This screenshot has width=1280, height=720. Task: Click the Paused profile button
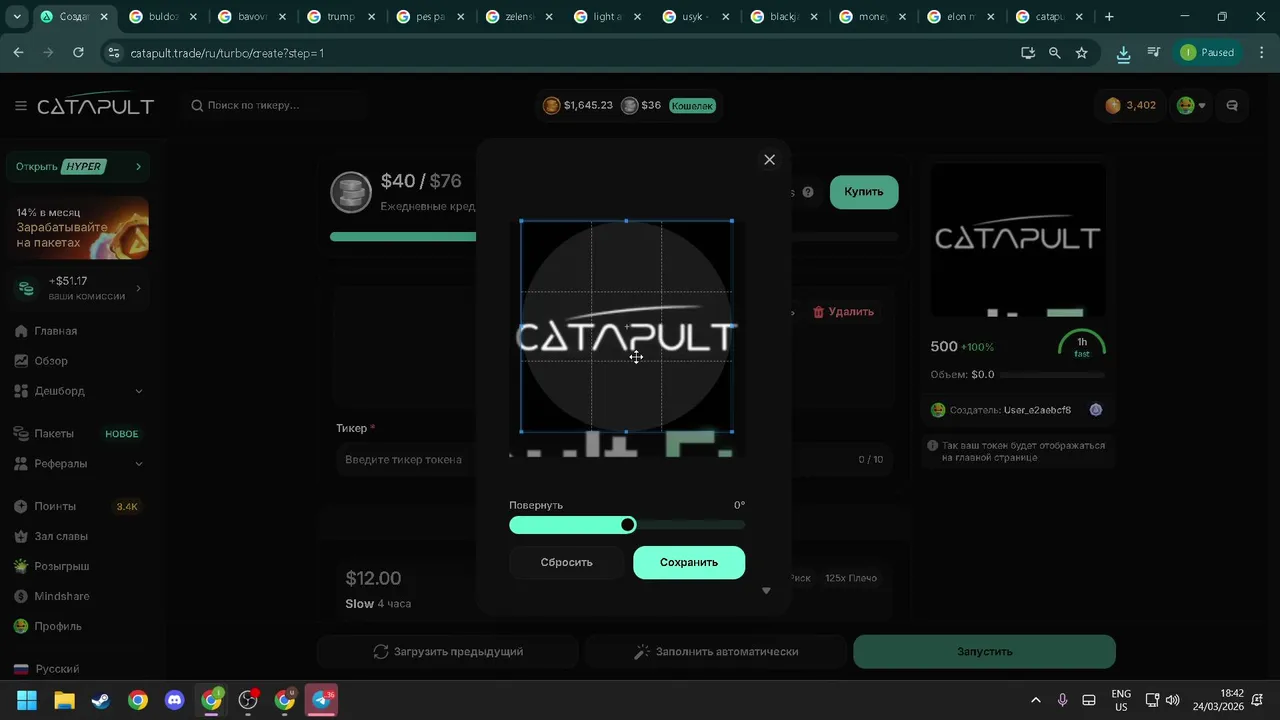[x=1208, y=53]
